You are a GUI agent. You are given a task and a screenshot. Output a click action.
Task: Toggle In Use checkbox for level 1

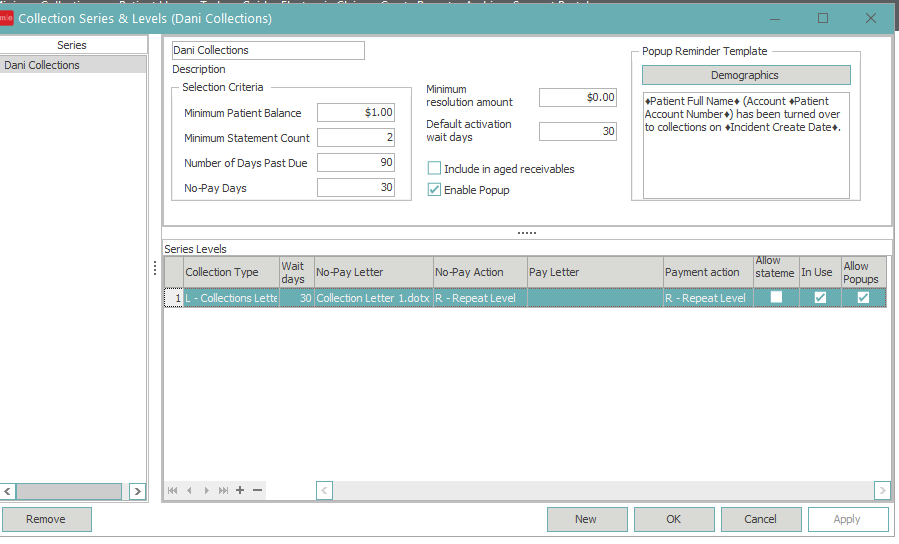pos(820,298)
